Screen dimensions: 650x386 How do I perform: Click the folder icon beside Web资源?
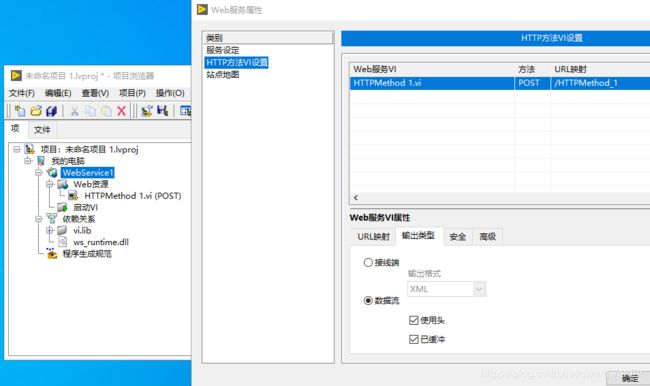pyautogui.click(x=63, y=184)
